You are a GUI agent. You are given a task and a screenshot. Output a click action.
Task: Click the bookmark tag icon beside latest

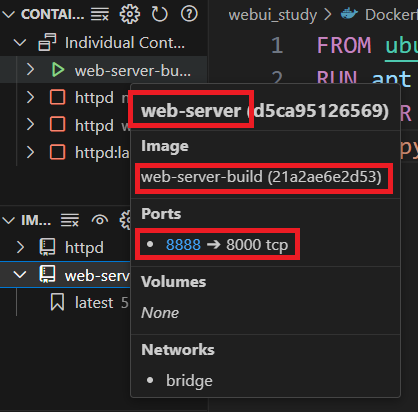point(57,302)
